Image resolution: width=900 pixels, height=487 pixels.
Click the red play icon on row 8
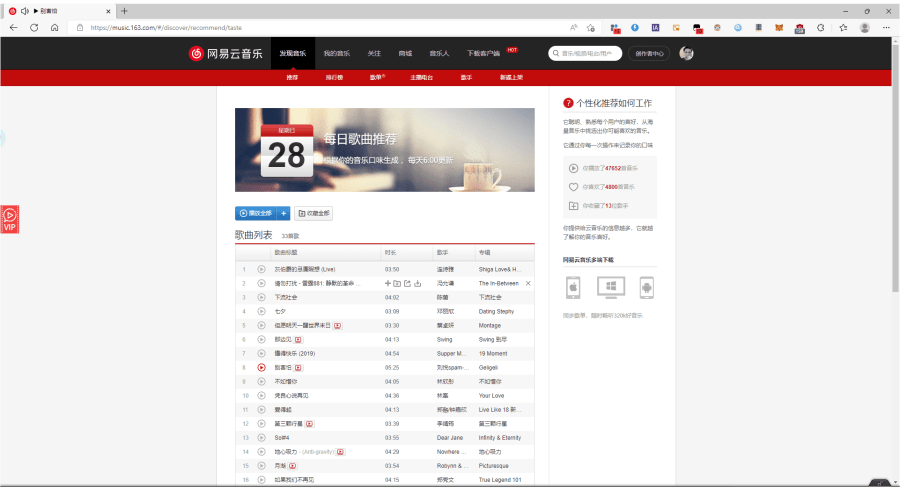(x=261, y=368)
